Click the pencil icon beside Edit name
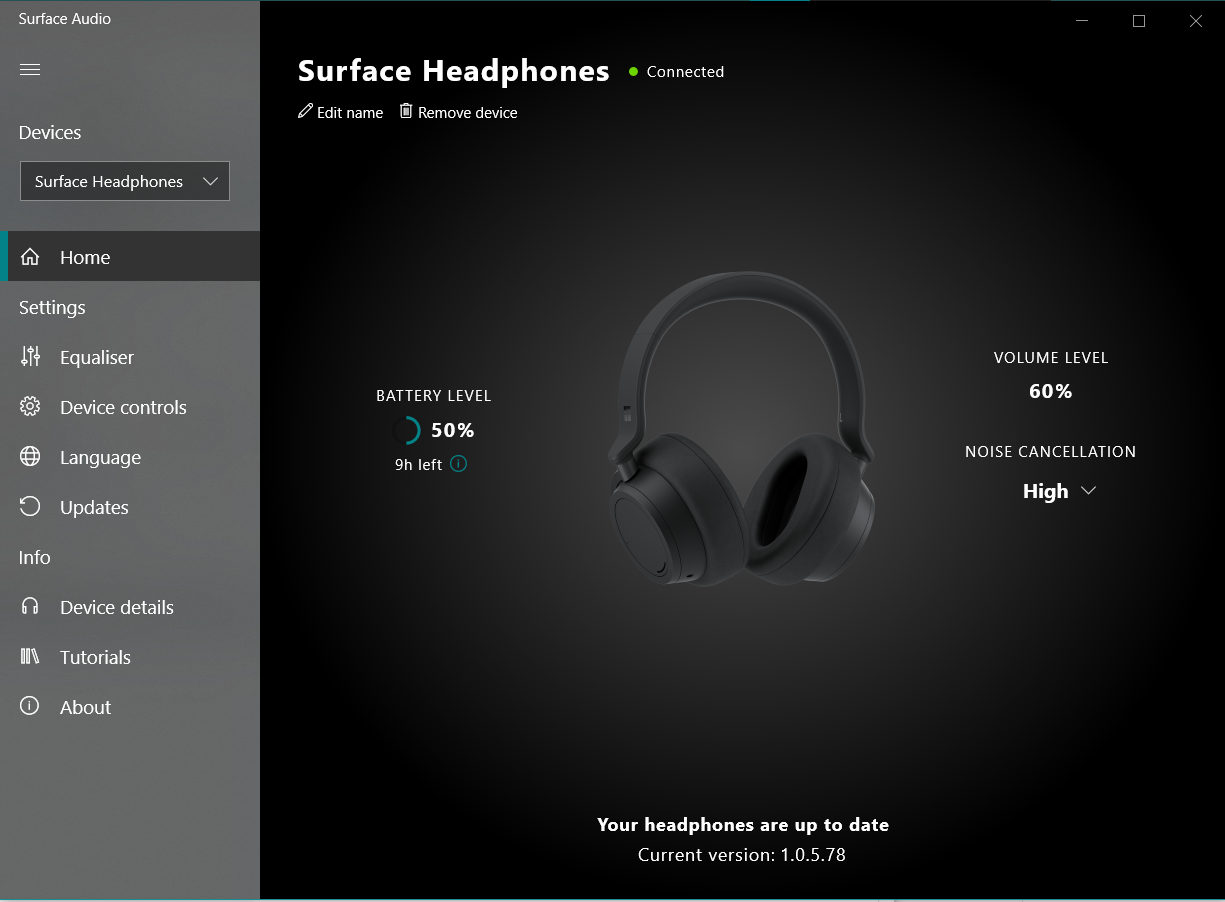 point(305,111)
